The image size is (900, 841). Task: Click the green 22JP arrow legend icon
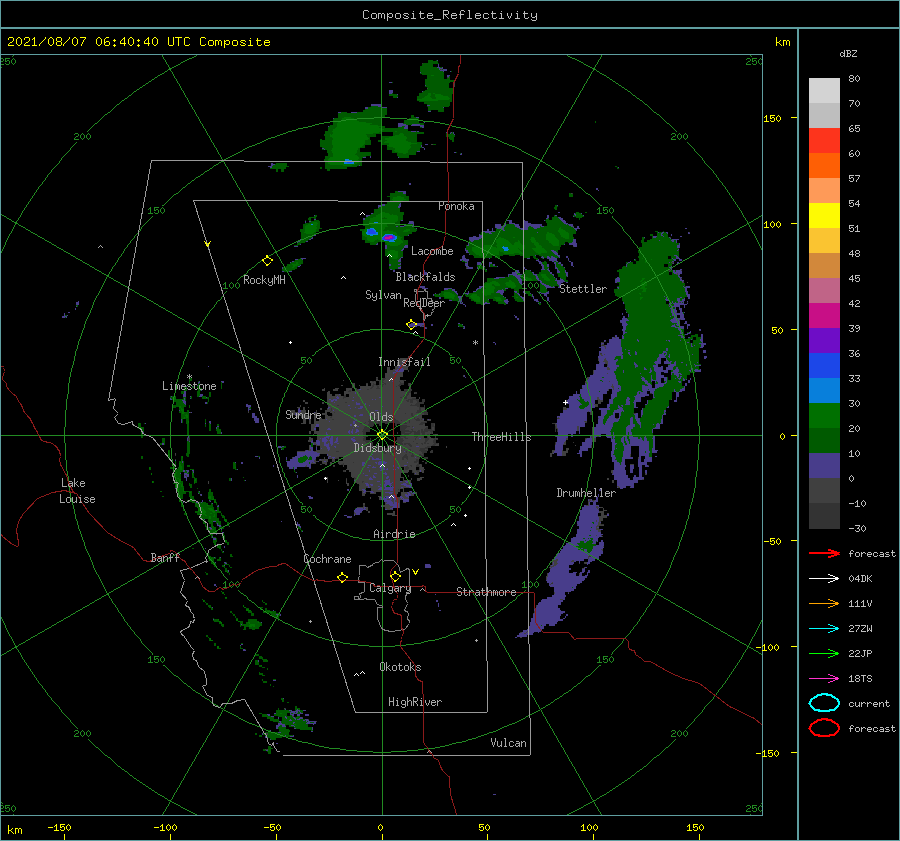coord(824,653)
